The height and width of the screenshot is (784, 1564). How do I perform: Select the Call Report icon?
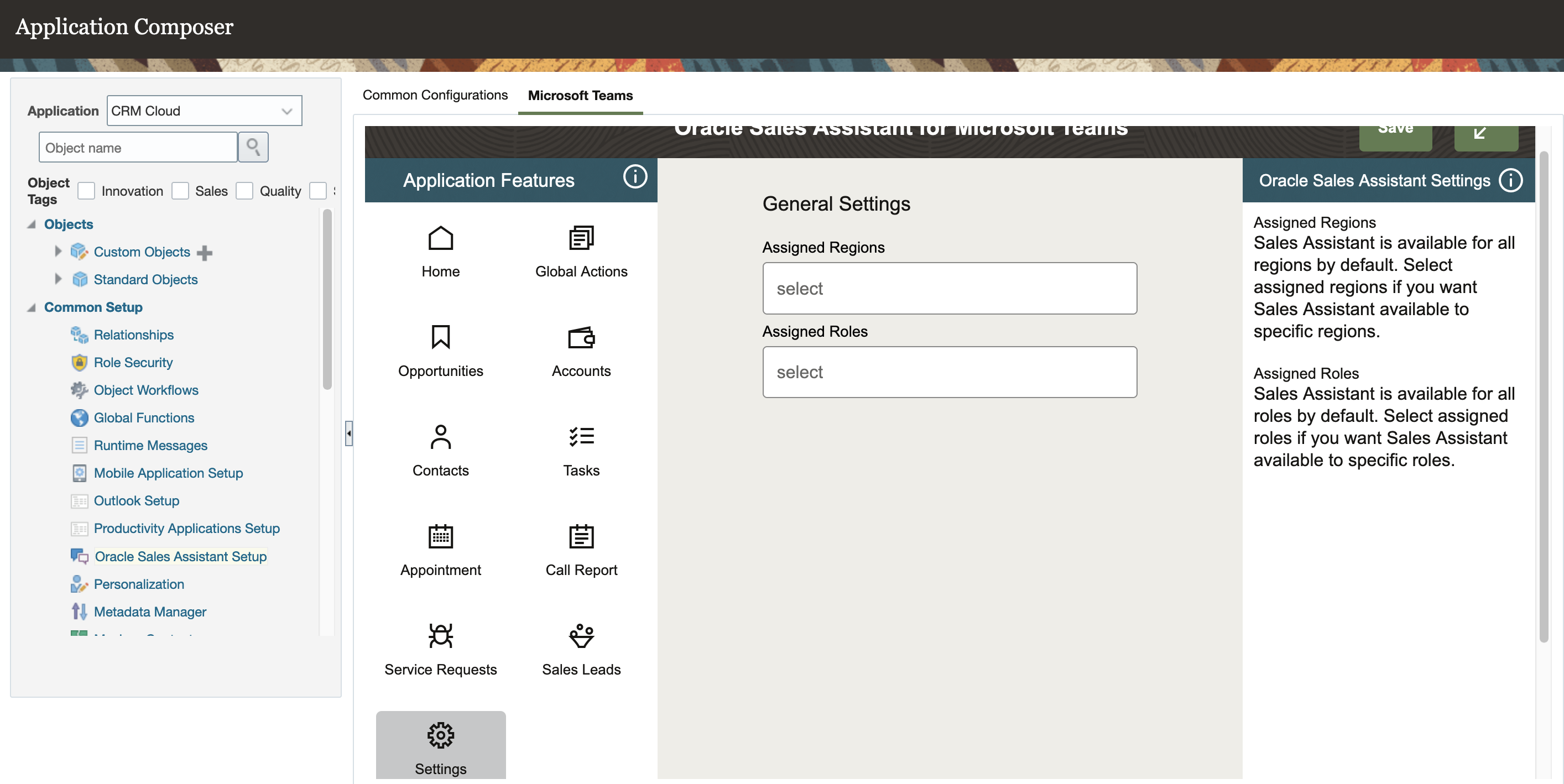click(x=581, y=536)
